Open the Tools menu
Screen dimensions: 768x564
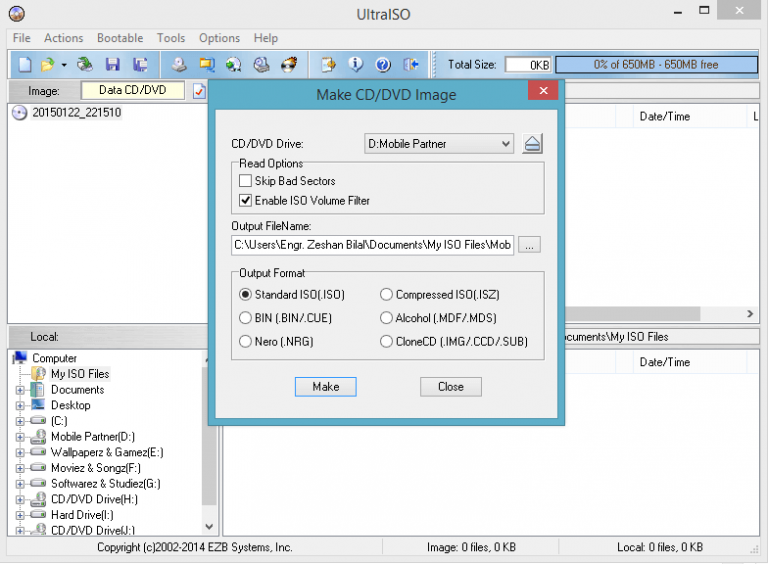tap(171, 38)
